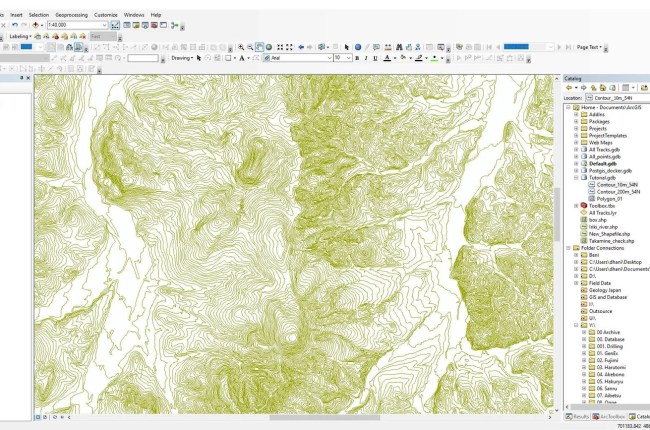Toggle Underline text formatting
The height and width of the screenshot is (430, 650).
point(376,58)
